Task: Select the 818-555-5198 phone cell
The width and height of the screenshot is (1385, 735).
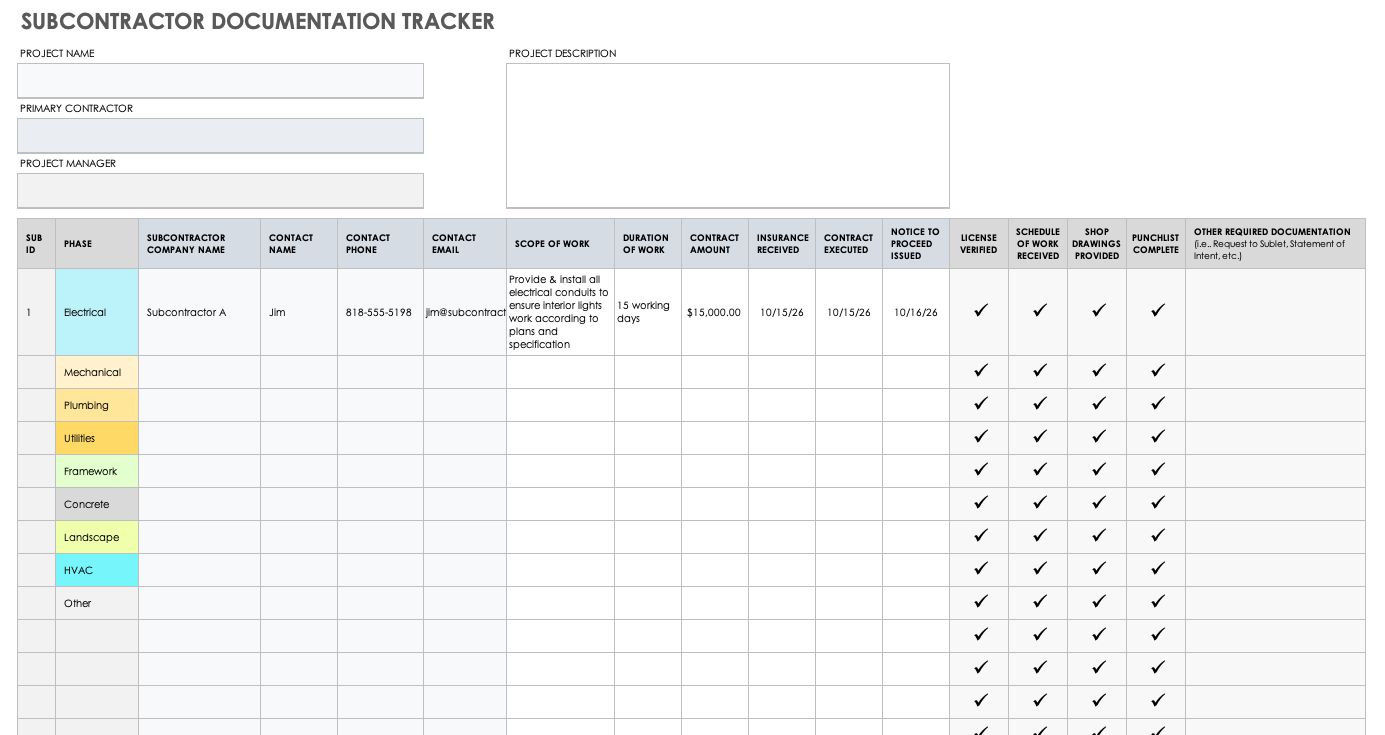Action: click(x=379, y=312)
